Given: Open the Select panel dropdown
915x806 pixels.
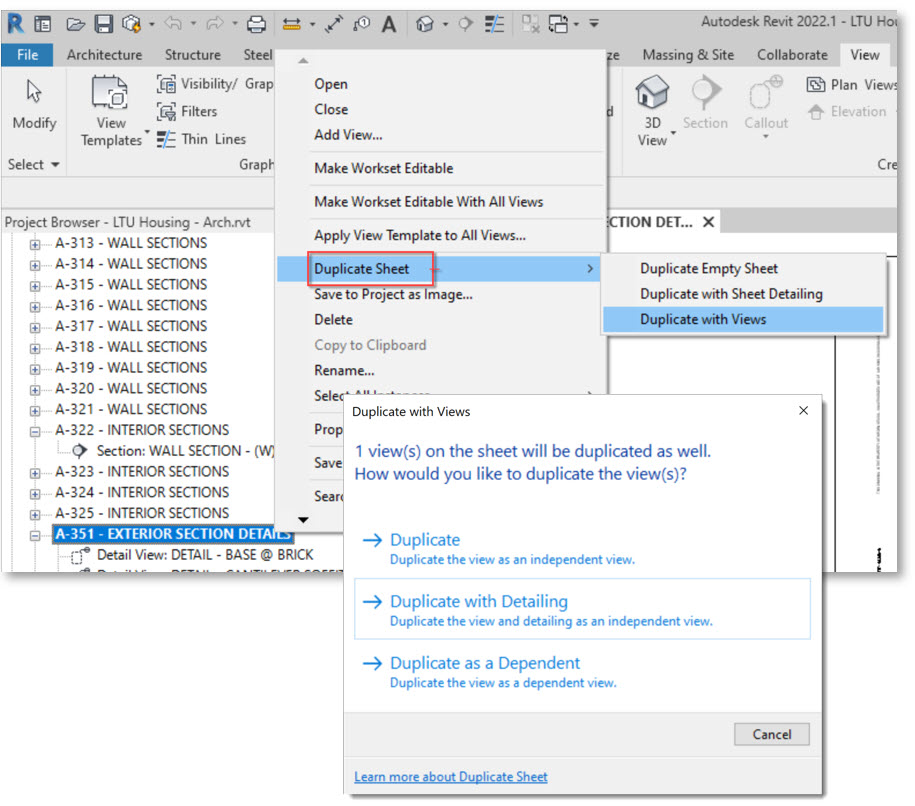Looking at the screenshot, I should (33, 165).
